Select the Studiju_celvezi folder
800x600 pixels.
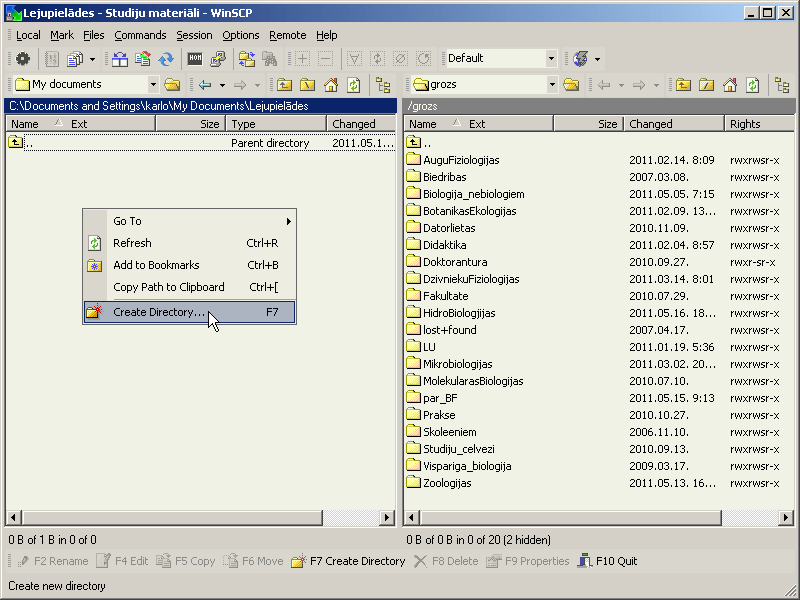pos(451,449)
